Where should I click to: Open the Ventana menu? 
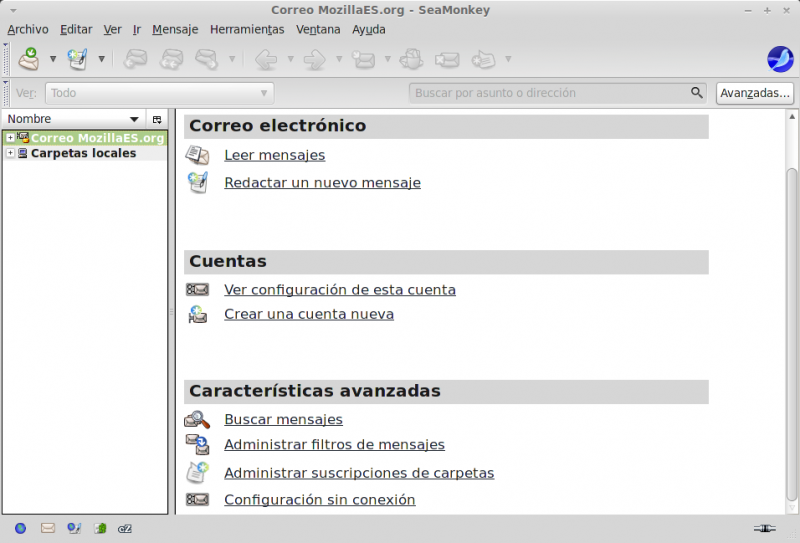tap(318, 30)
